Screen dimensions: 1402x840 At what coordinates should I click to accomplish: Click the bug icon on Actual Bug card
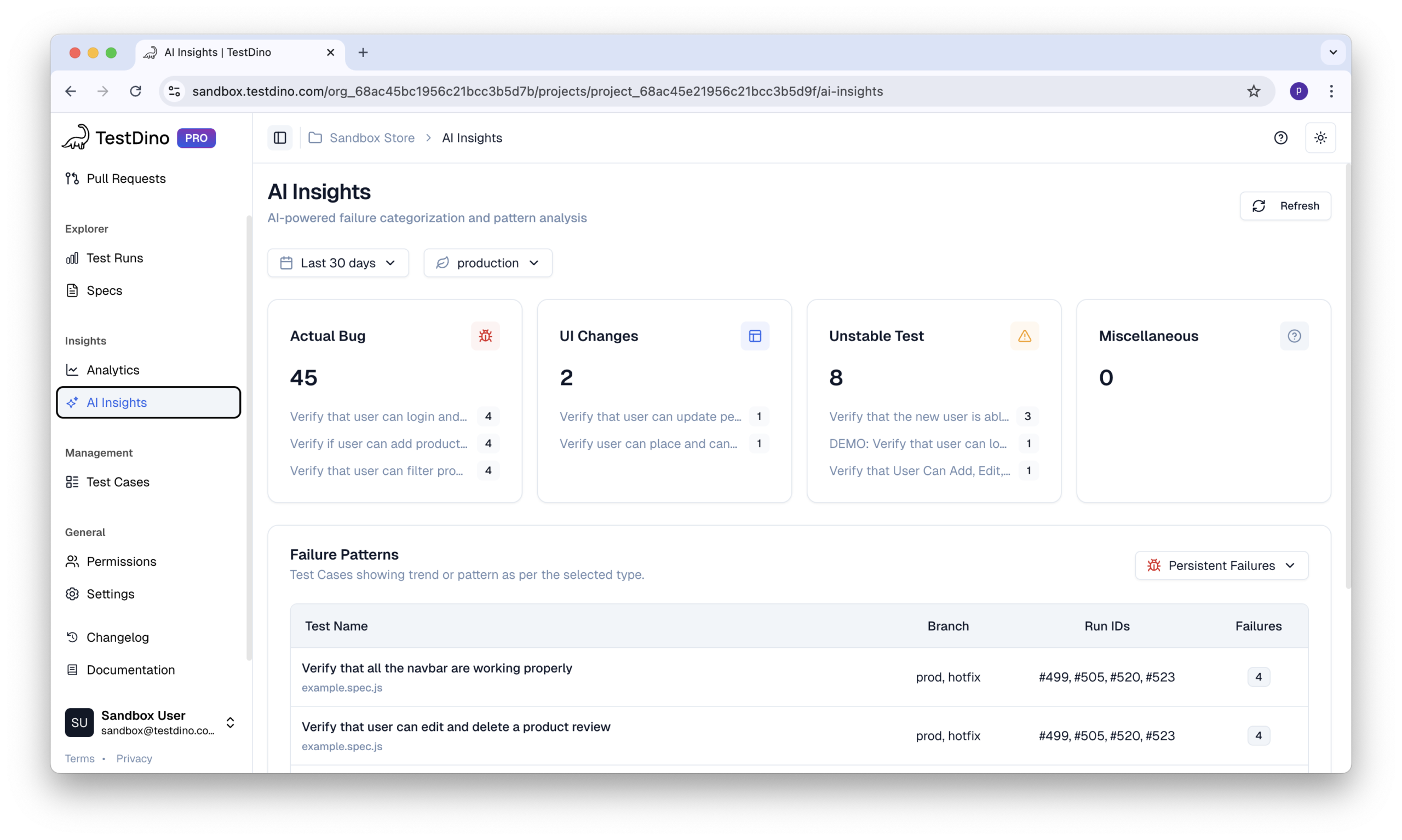(485, 336)
